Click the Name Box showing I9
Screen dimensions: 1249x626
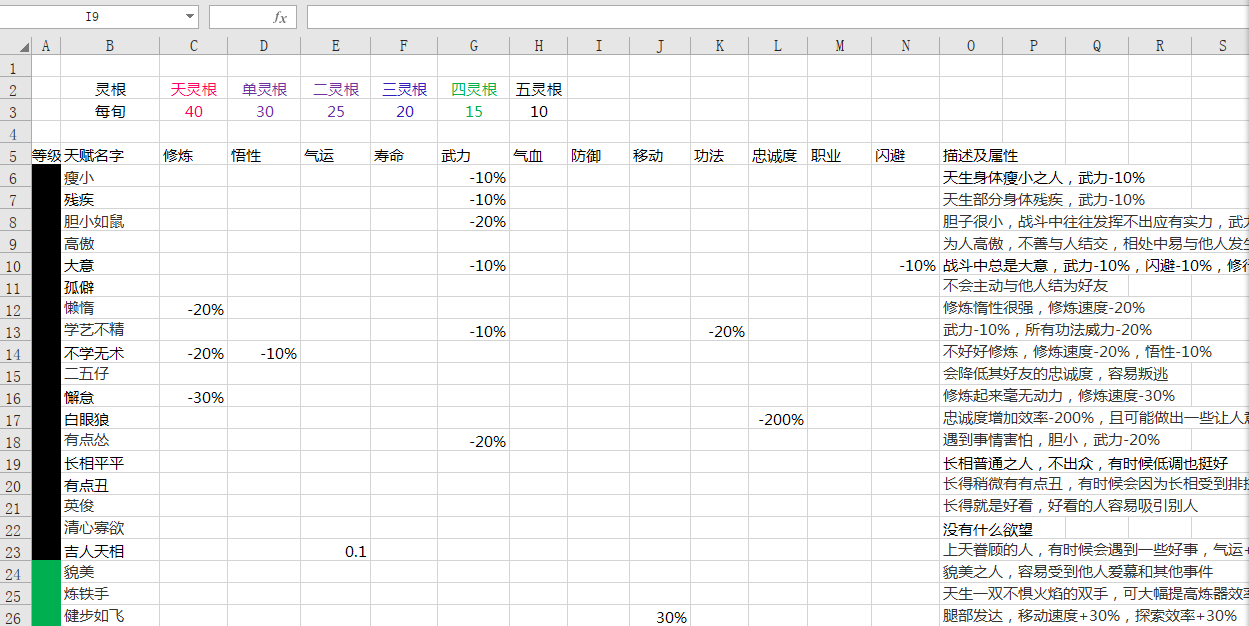coord(92,17)
